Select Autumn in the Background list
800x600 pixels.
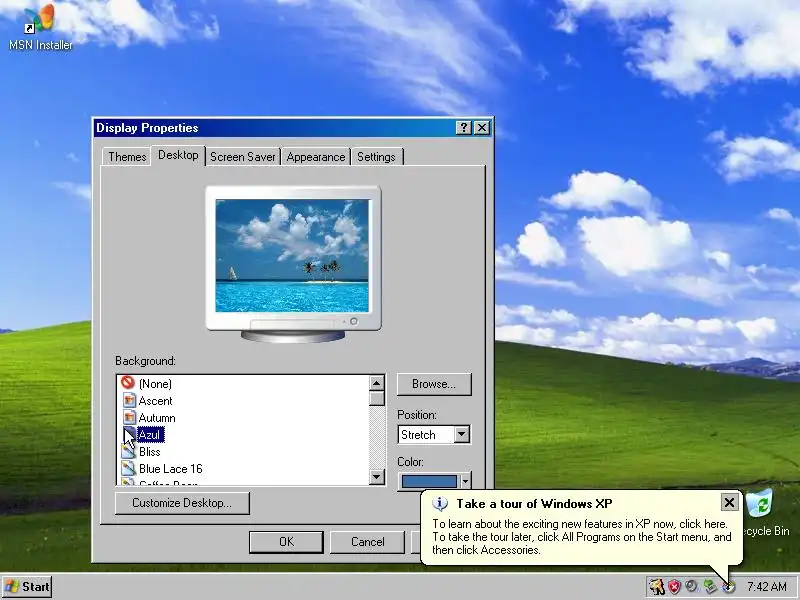point(157,418)
